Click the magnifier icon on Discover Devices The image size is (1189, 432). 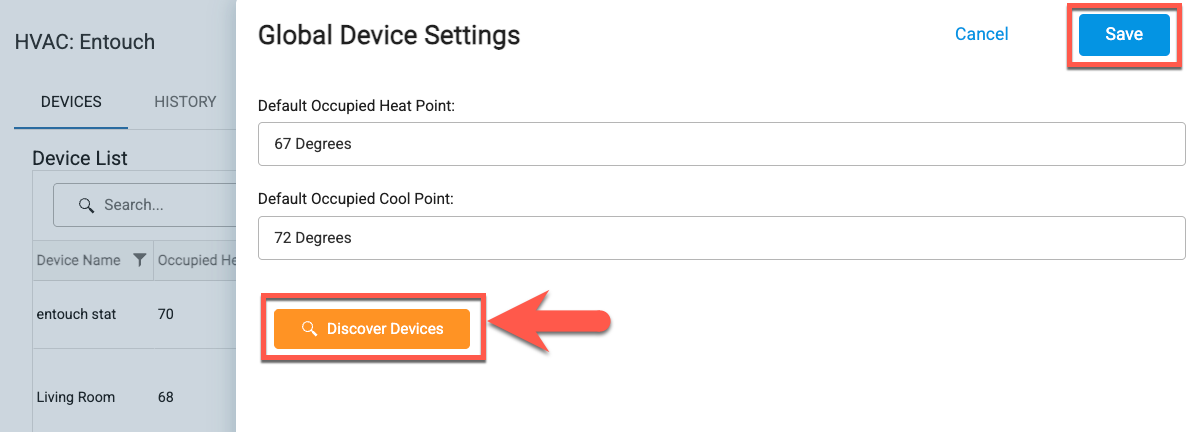click(309, 329)
